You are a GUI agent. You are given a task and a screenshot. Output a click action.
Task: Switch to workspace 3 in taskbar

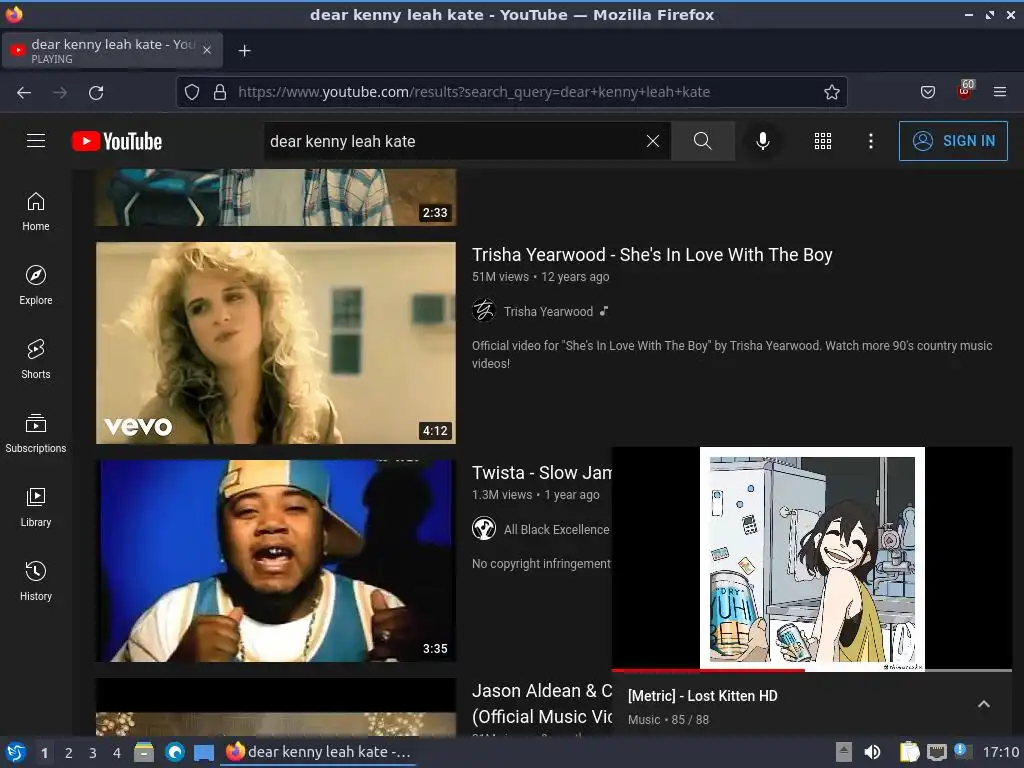93,753
